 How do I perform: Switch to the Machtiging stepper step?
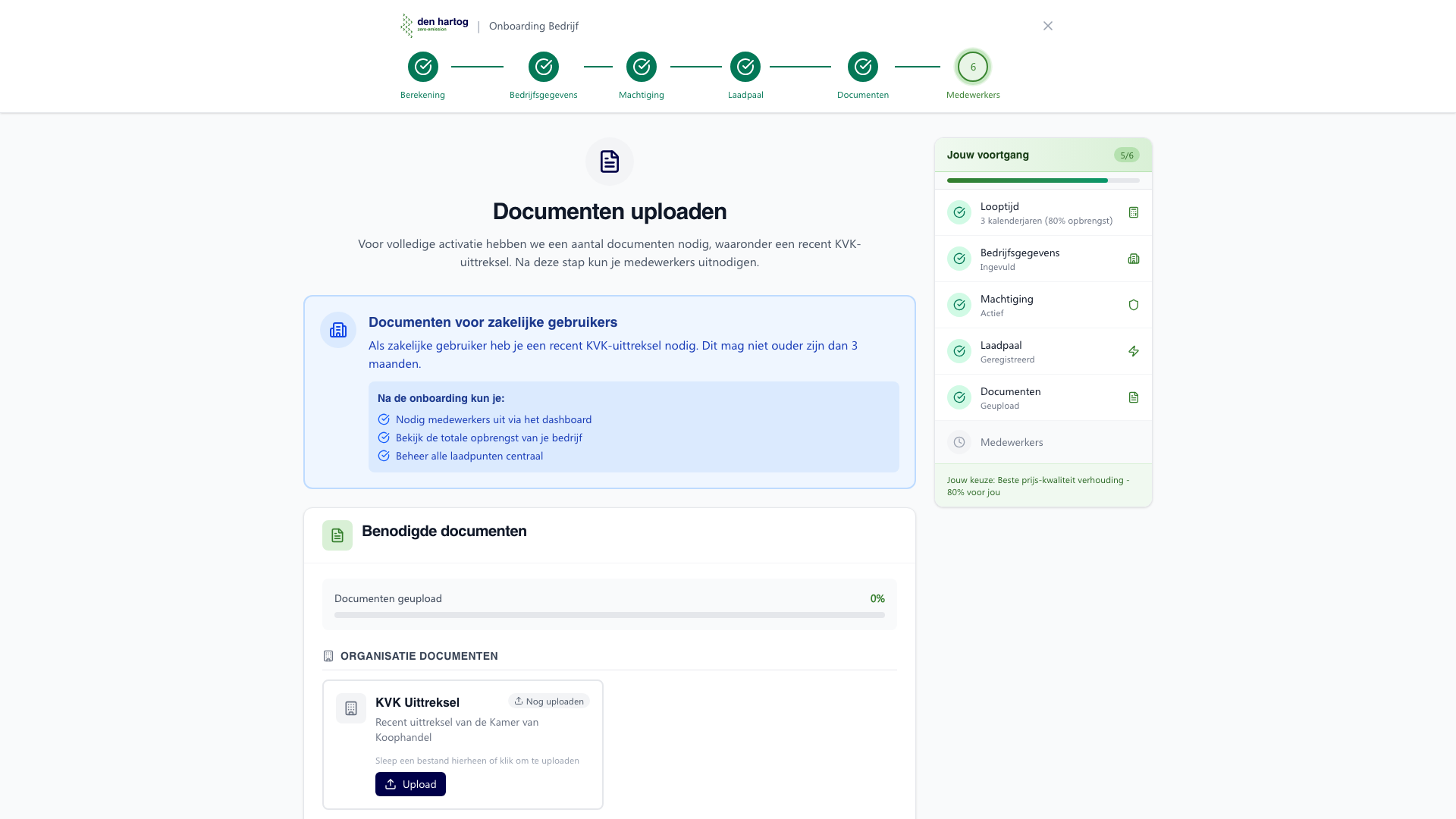click(642, 67)
